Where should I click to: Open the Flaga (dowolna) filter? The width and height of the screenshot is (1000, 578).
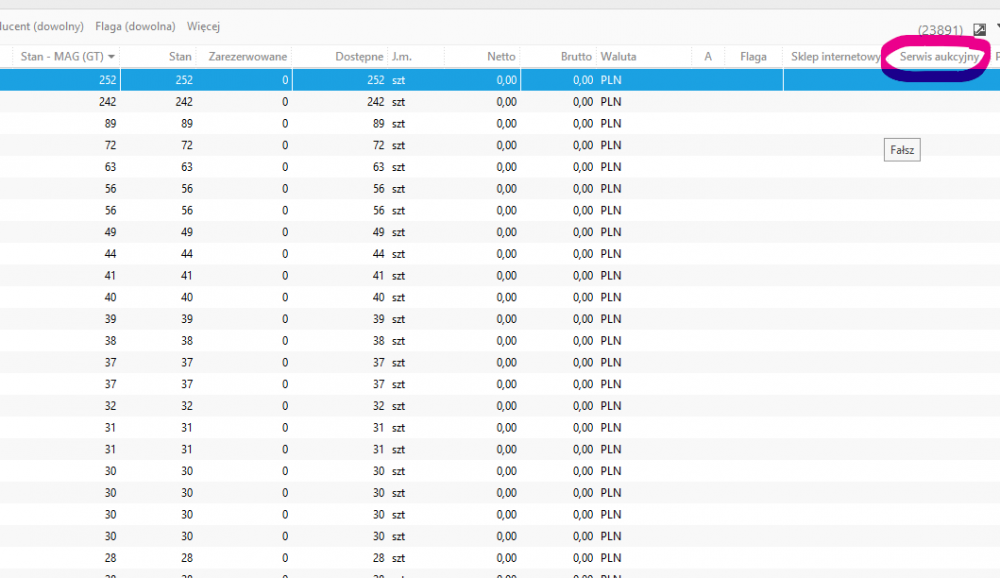click(135, 26)
